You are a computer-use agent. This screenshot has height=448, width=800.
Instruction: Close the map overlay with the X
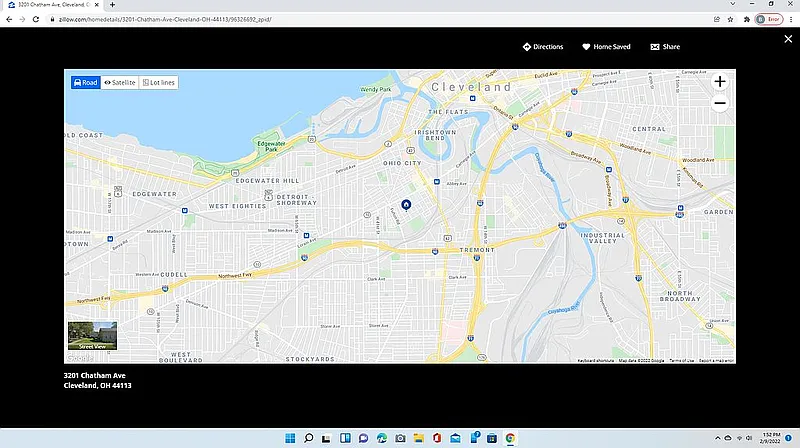pyautogui.click(x=788, y=39)
